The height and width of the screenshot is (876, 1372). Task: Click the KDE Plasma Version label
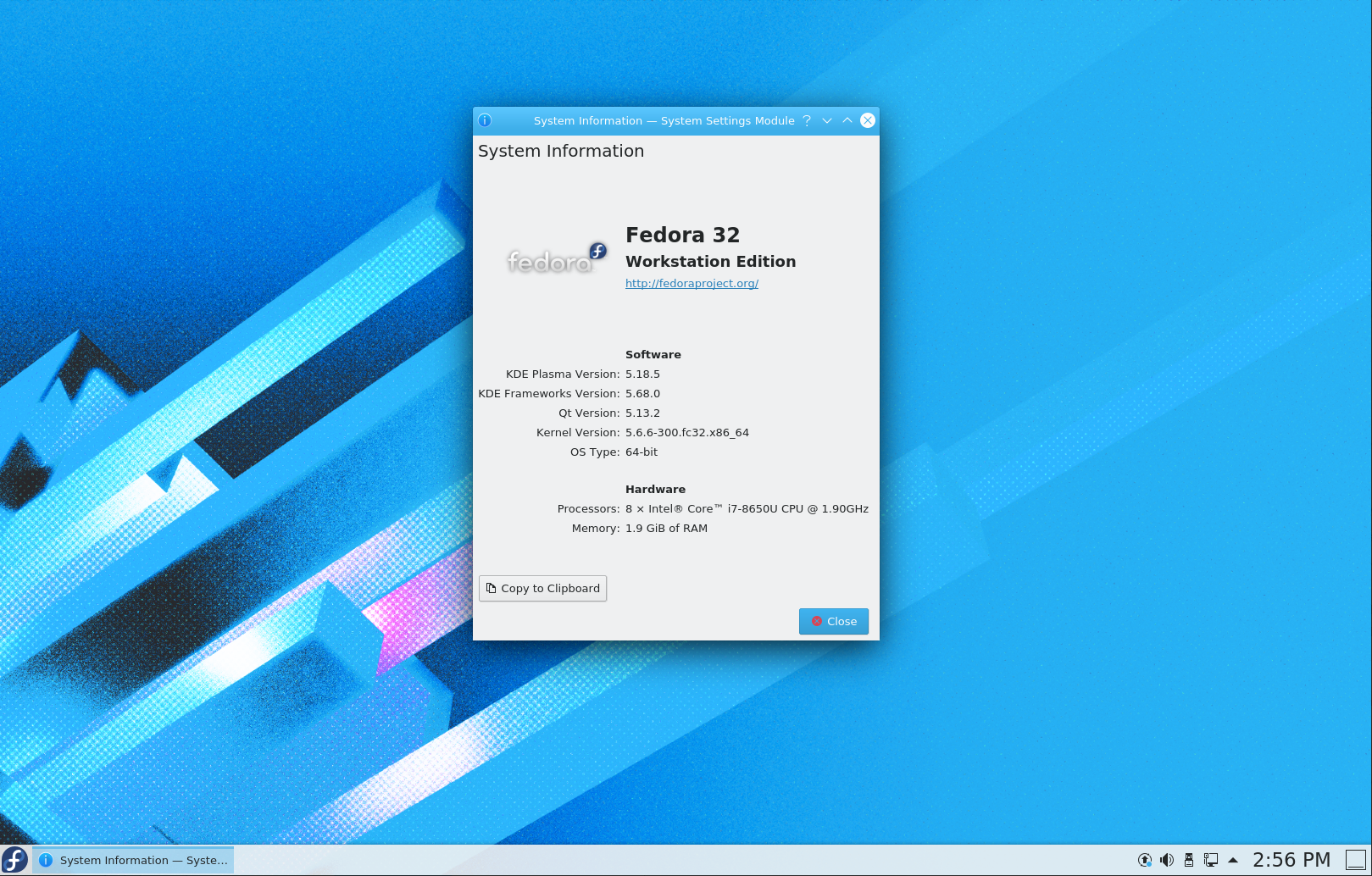coord(563,374)
